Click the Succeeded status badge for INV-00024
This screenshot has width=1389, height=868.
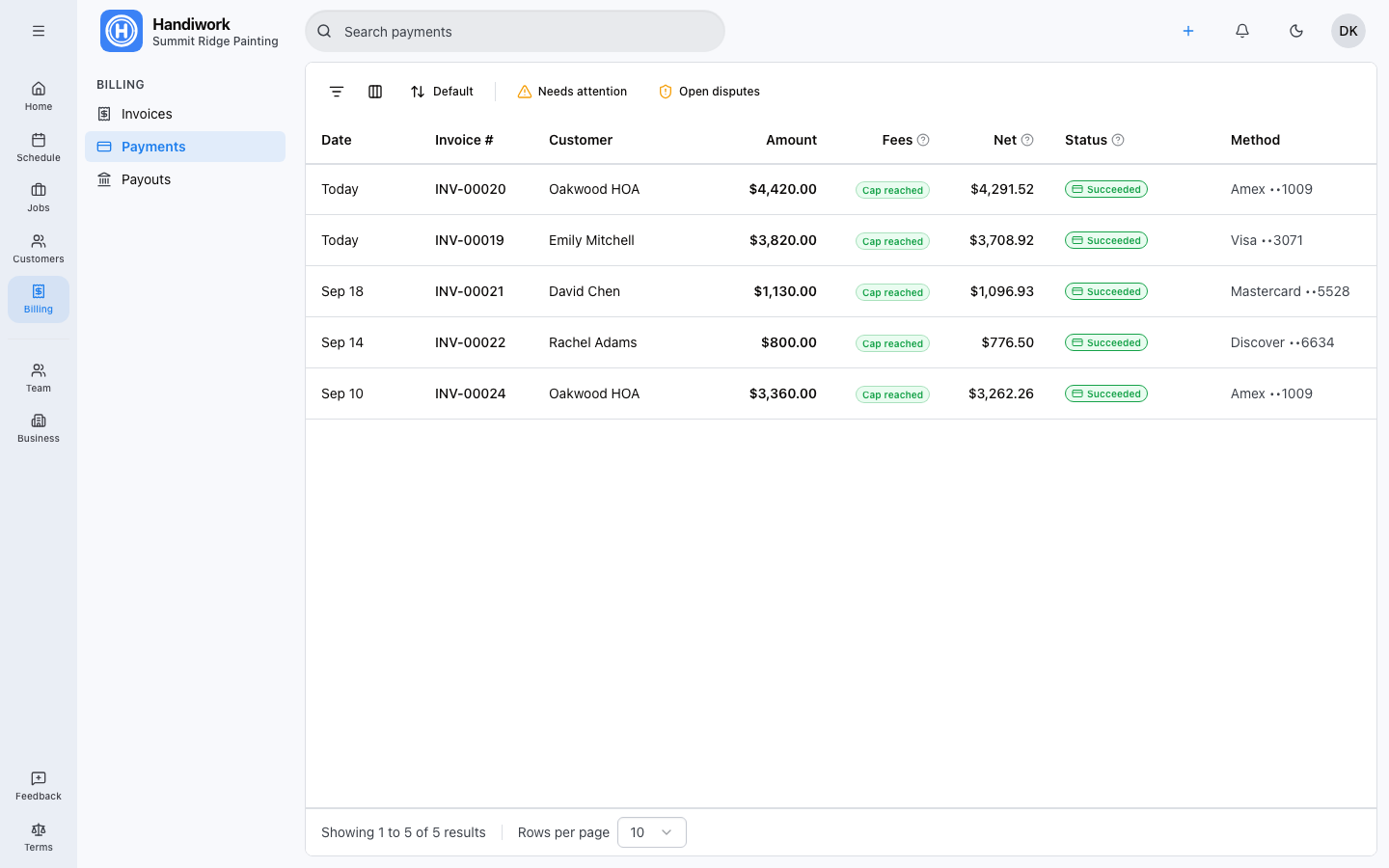1106,393
